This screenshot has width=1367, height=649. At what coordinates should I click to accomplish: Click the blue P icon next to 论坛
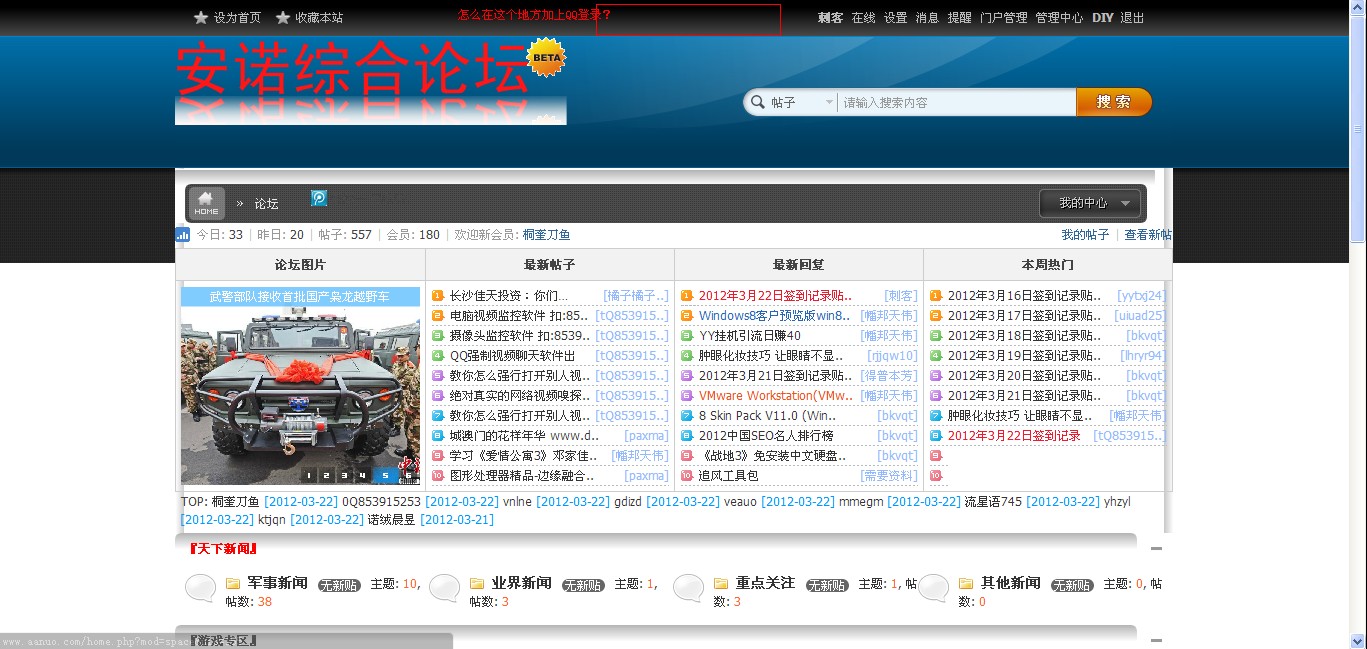pos(318,198)
